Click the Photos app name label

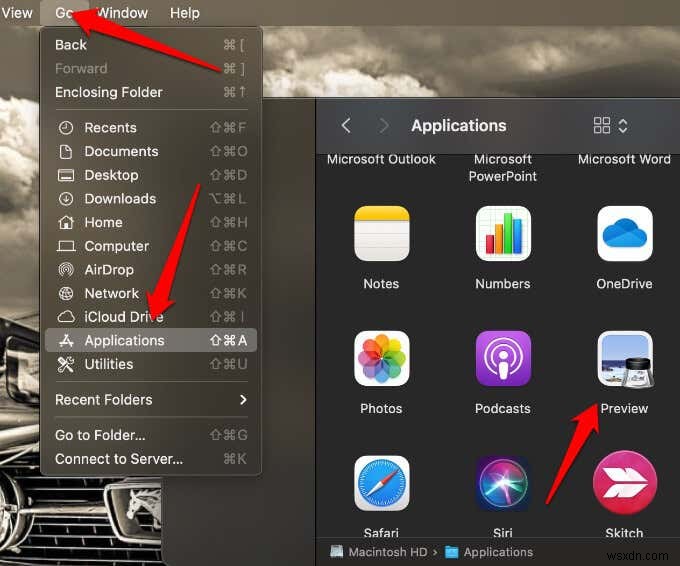pyautogui.click(x=381, y=409)
